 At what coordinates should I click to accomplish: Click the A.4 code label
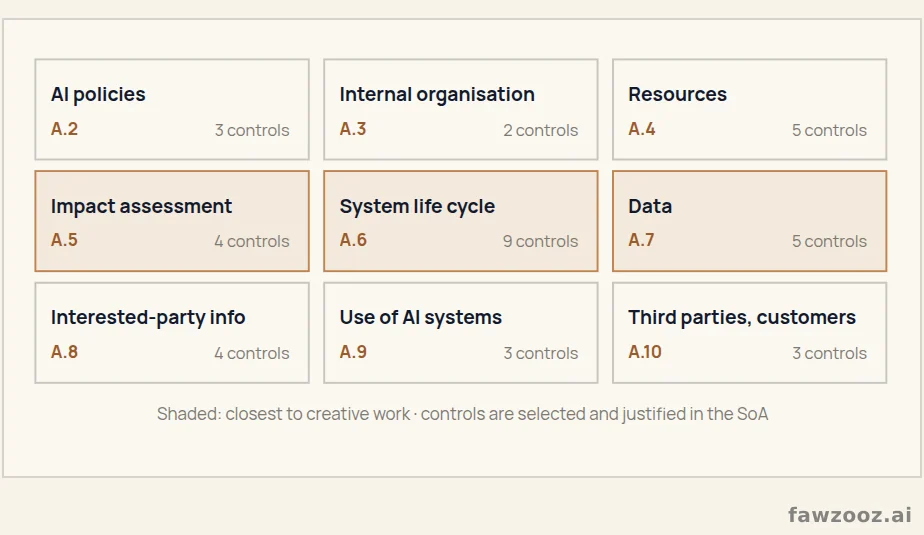(642, 129)
